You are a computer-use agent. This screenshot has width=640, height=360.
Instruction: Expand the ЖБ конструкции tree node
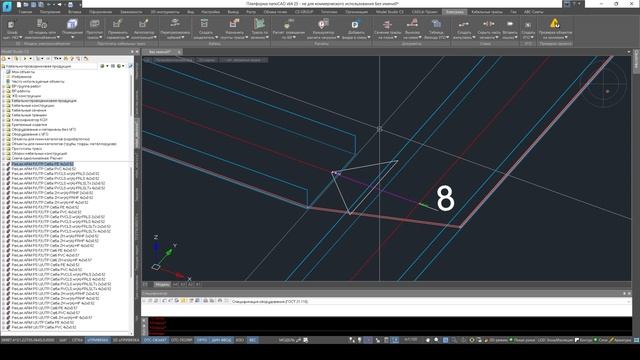pyautogui.click(x=4, y=96)
